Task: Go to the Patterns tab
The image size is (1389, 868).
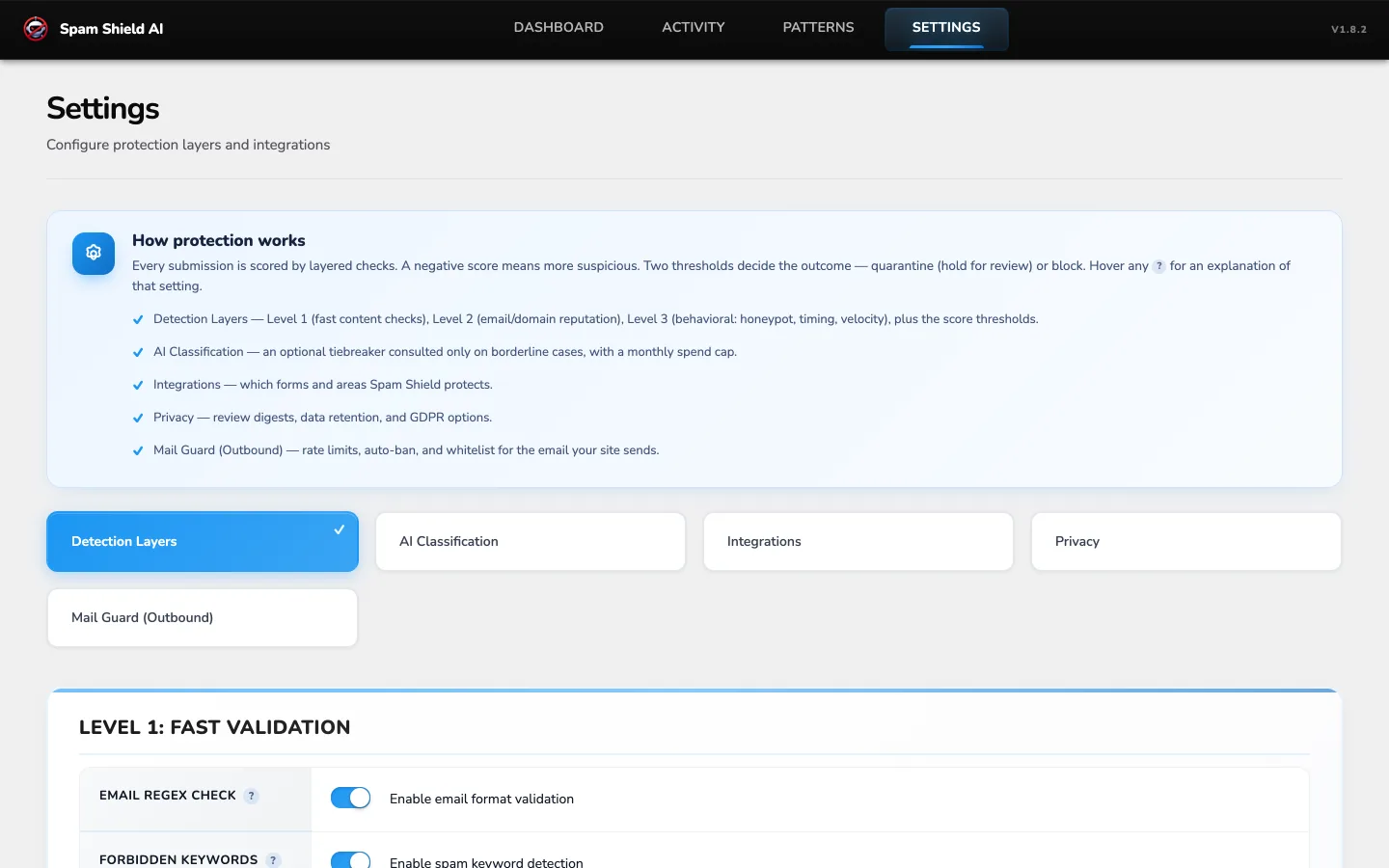Action: pos(818,28)
